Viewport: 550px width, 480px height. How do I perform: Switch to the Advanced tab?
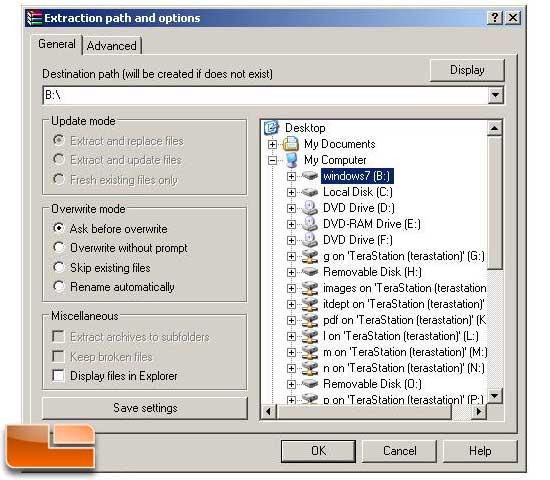click(x=112, y=46)
